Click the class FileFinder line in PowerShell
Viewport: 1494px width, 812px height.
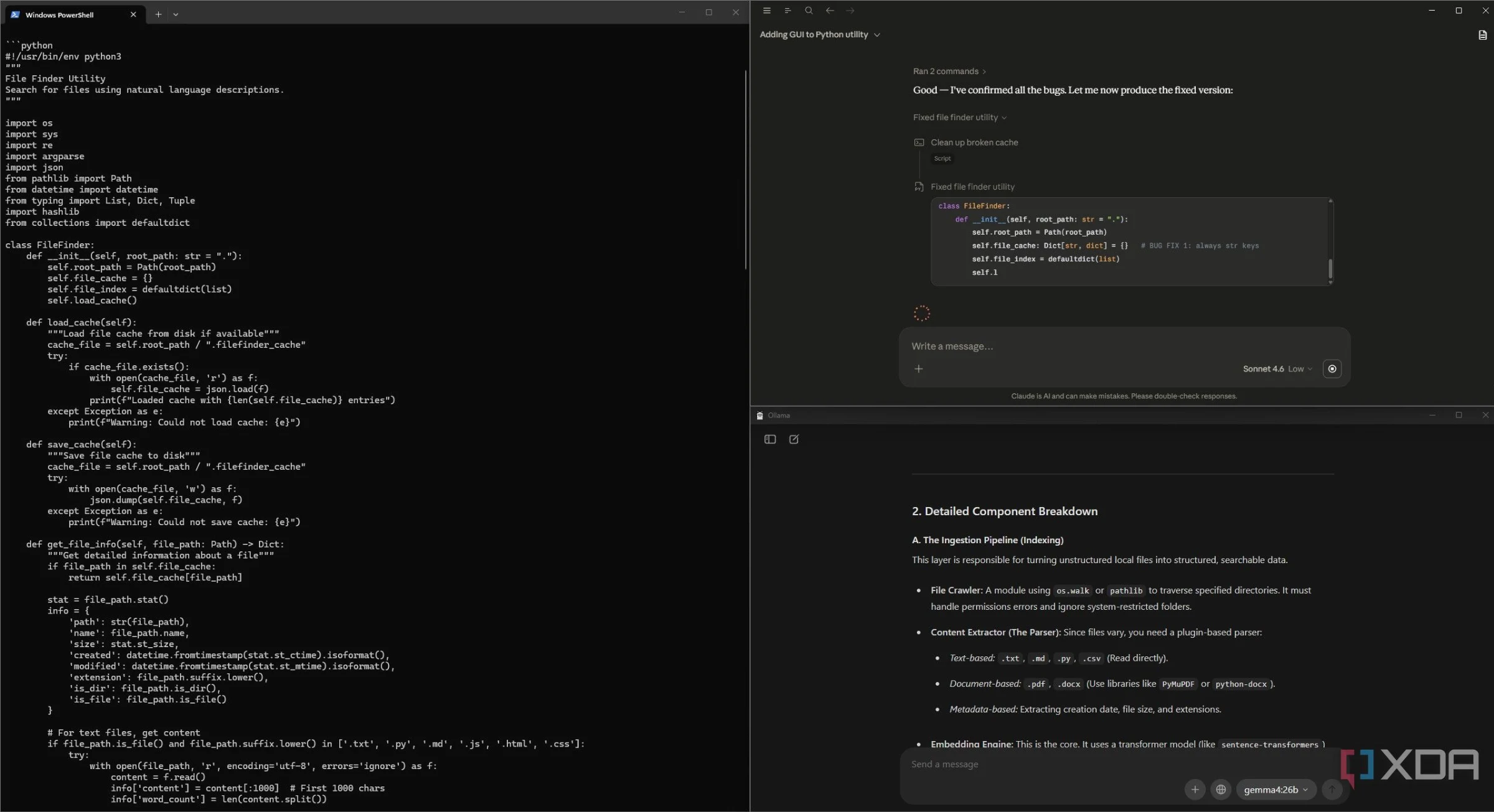coord(50,245)
